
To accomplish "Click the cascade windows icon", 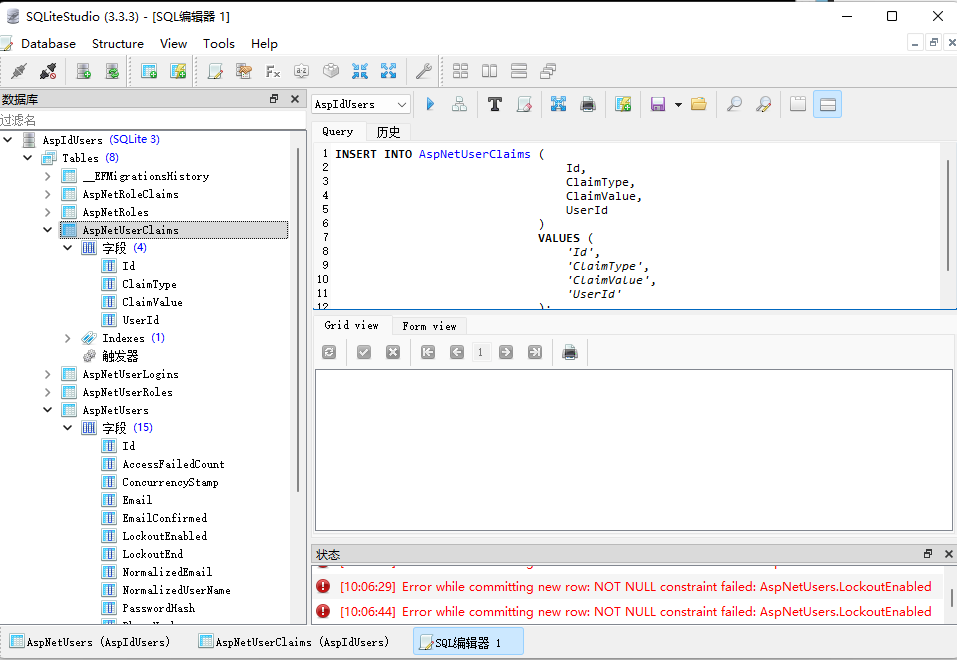I will (548, 71).
